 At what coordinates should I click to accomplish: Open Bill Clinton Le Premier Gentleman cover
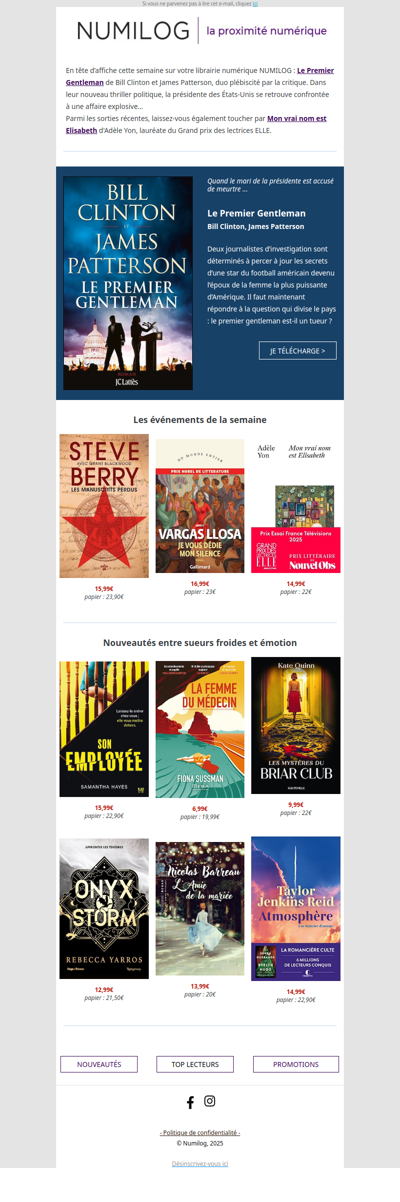(128, 283)
